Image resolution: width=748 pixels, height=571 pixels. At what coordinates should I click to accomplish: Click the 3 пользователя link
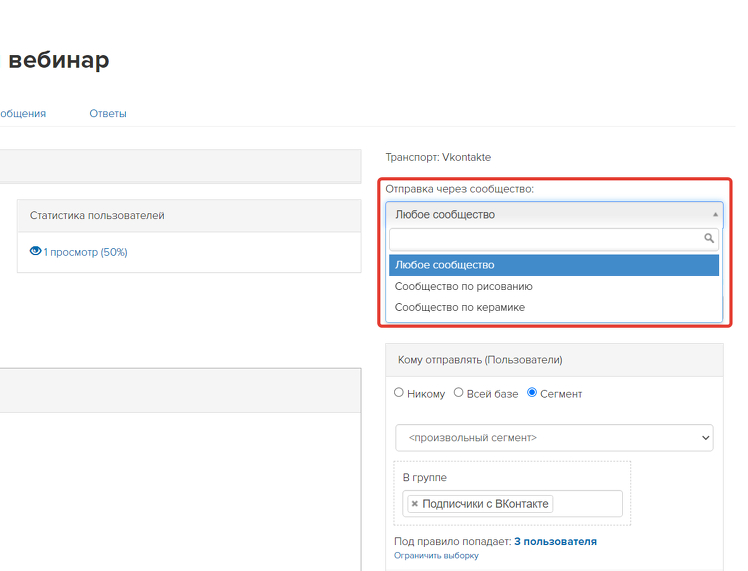555,541
